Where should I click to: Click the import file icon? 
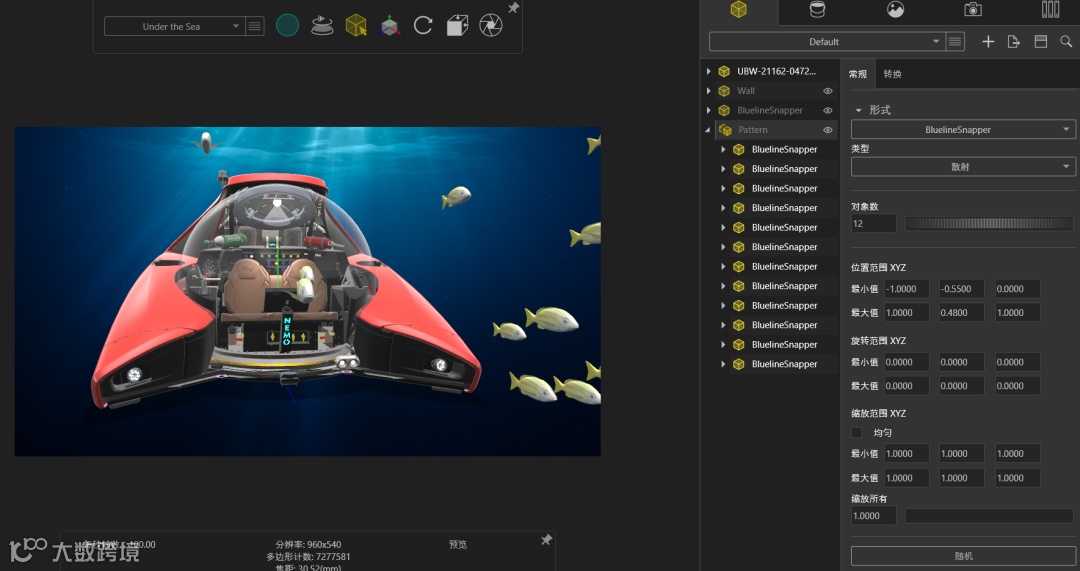(x=1014, y=42)
